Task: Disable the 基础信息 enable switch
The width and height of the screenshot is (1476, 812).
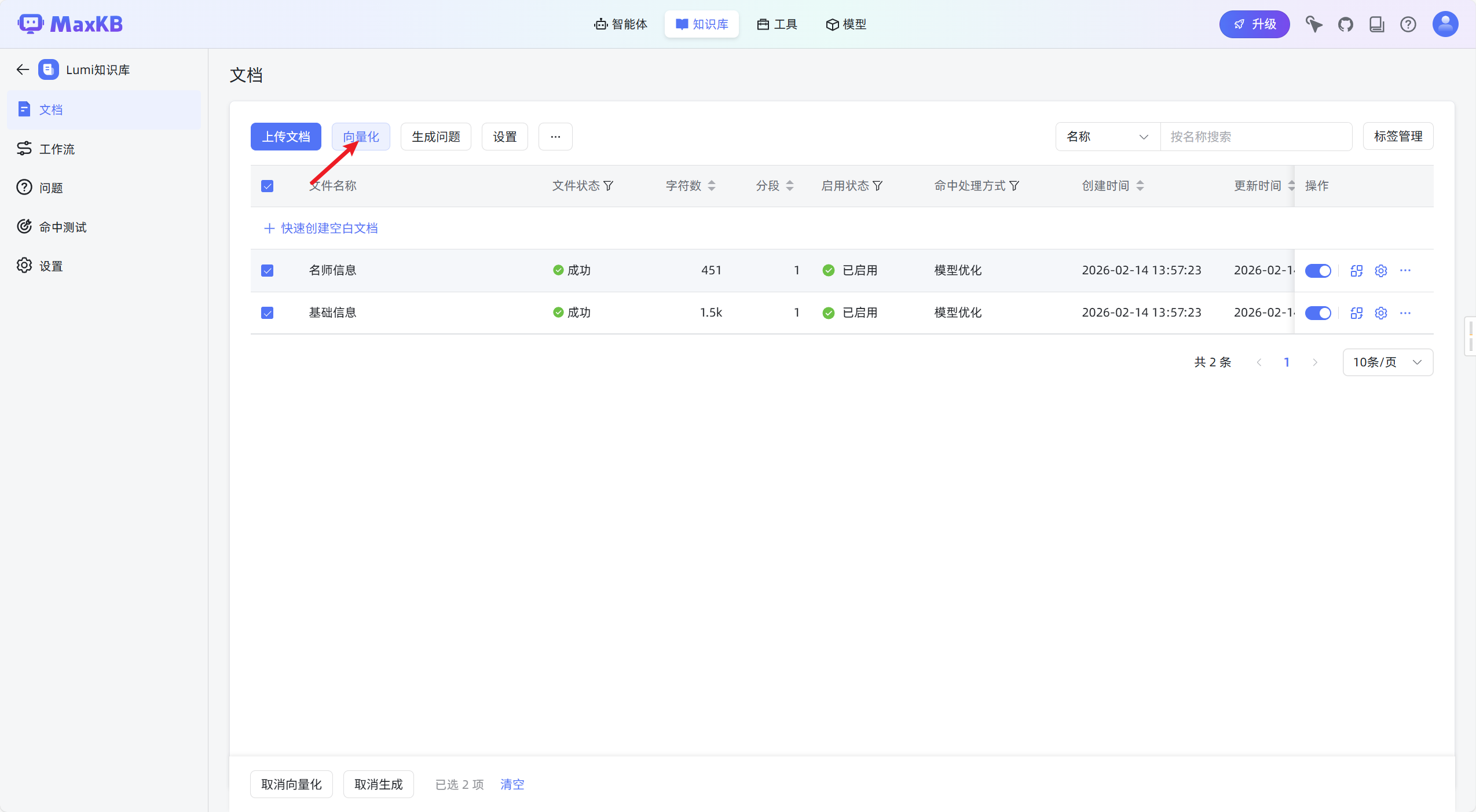Action: [1318, 313]
